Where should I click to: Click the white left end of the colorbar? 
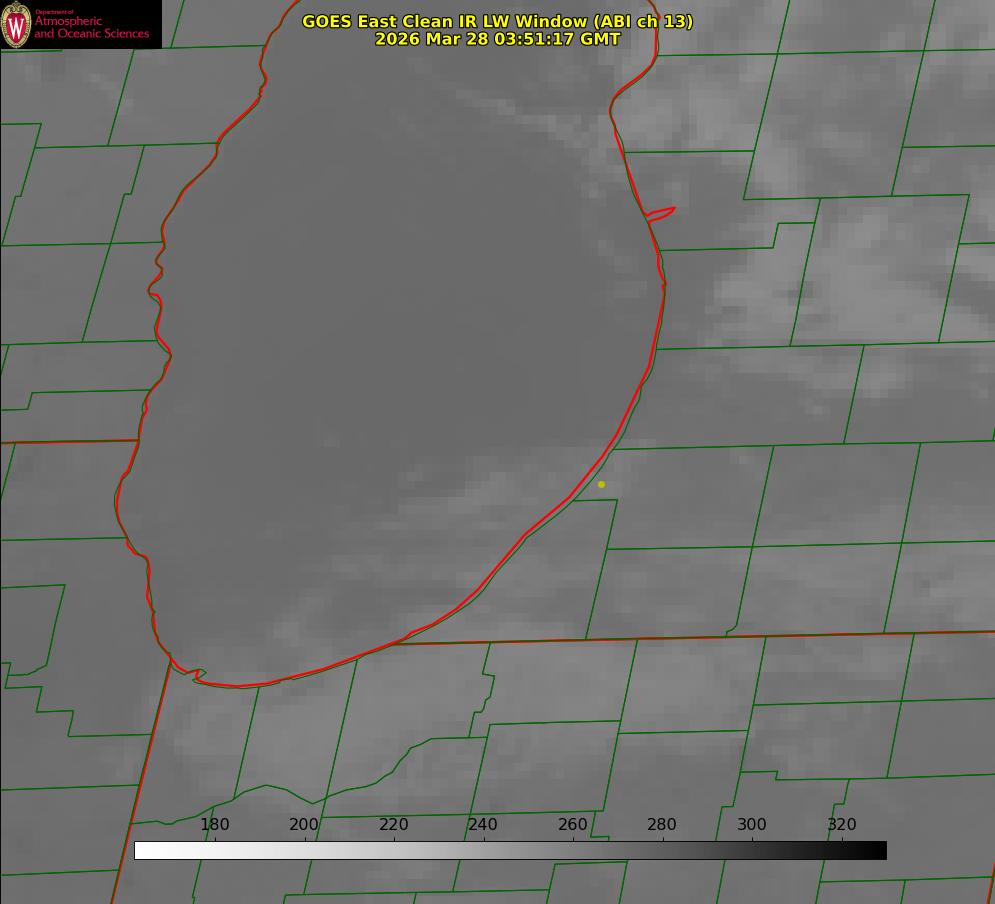coord(142,850)
